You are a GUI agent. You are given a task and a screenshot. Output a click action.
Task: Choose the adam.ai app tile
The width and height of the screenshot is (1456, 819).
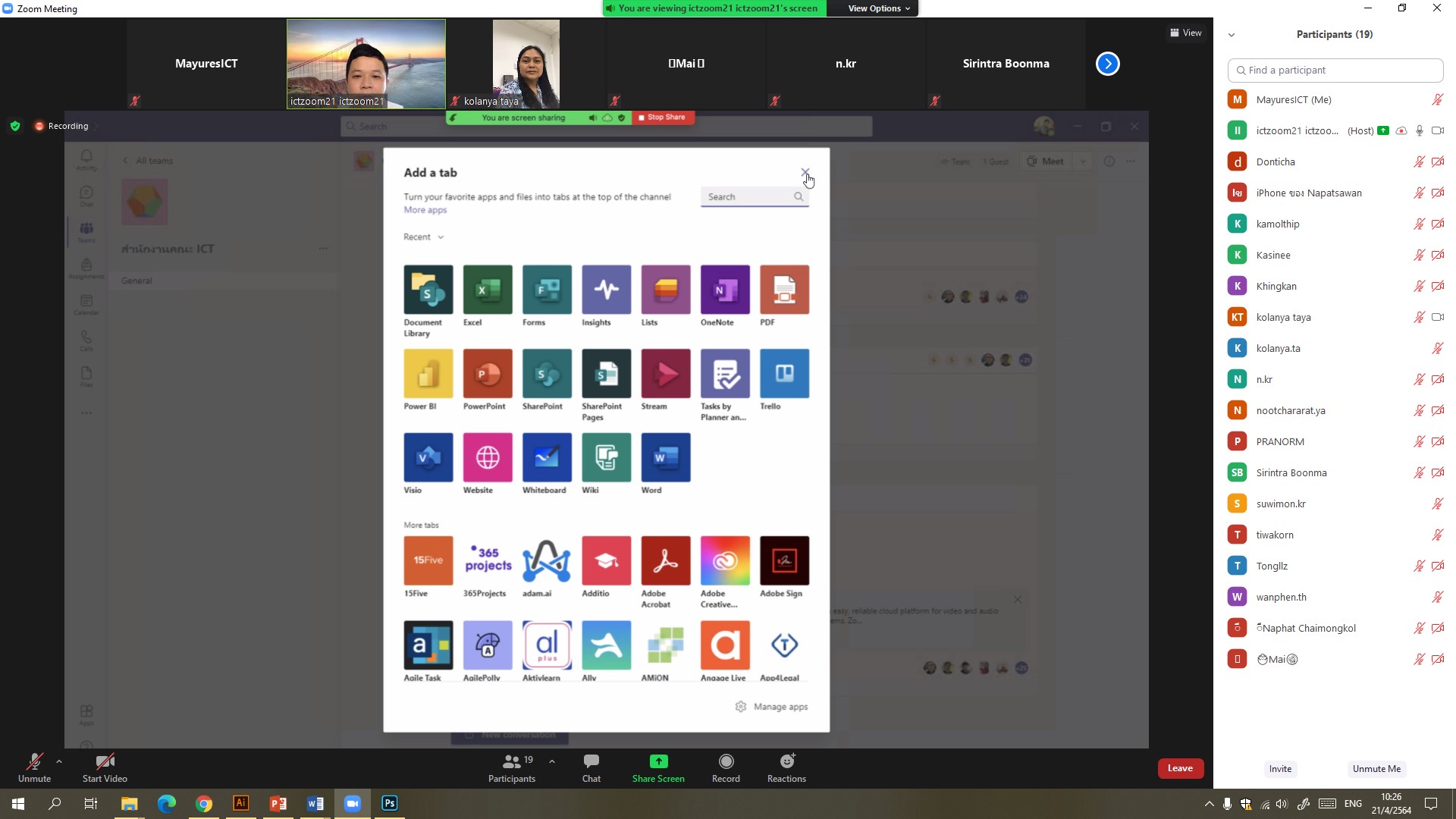(x=547, y=561)
